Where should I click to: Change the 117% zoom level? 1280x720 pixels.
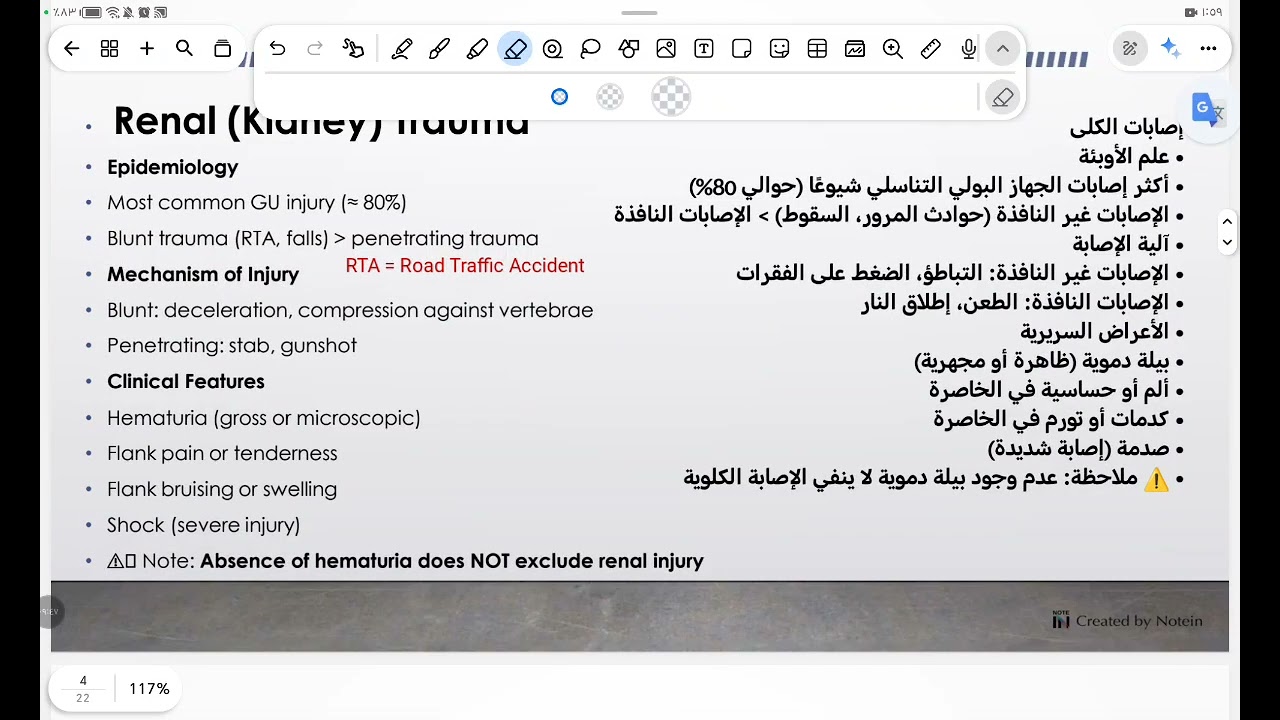pyautogui.click(x=149, y=689)
